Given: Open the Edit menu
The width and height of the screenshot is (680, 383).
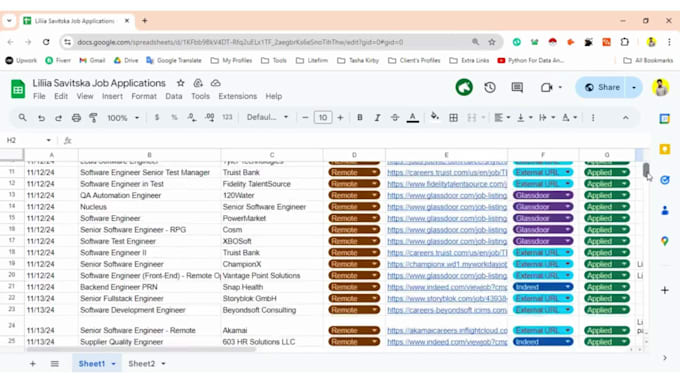Looking at the screenshot, I should 61,96.
